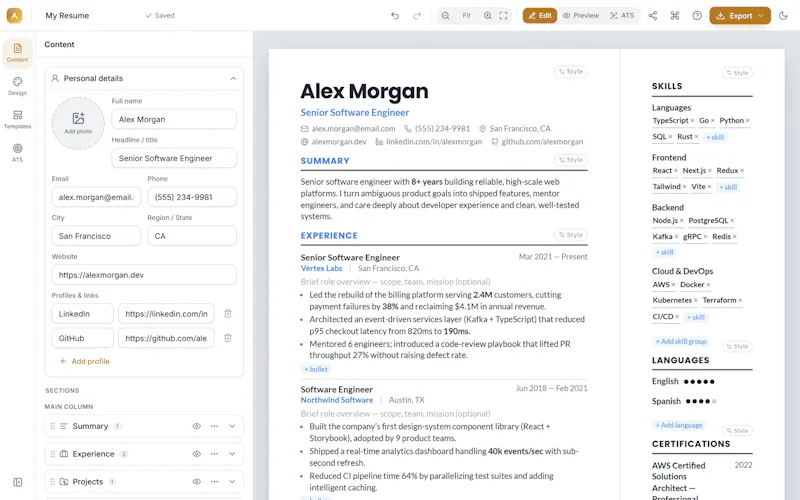Image resolution: width=800 pixels, height=500 pixels.
Task: Click the Vertex Labs company link
Action: 321,268
